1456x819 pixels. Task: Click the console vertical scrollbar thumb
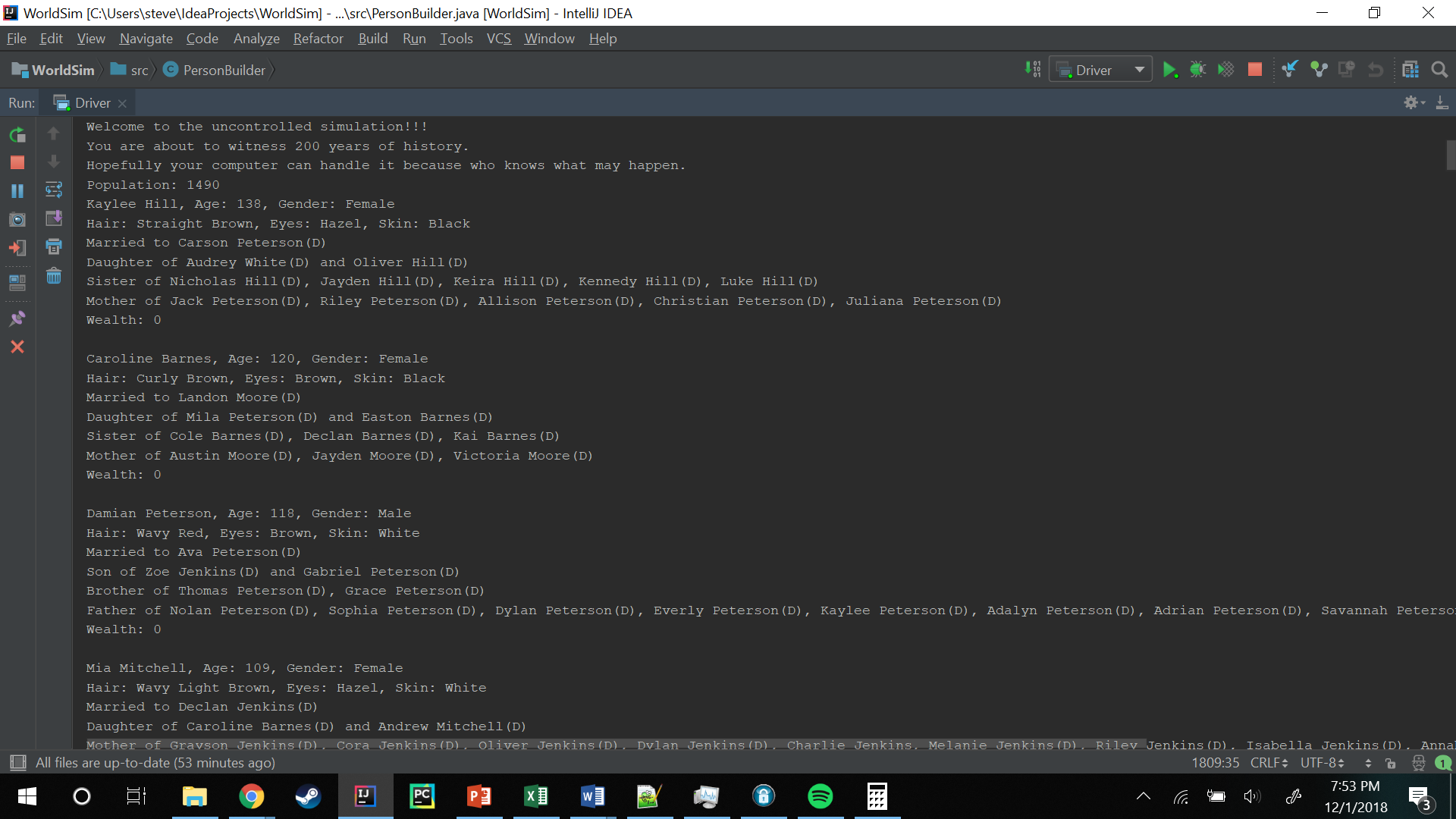coord(1450,155)
